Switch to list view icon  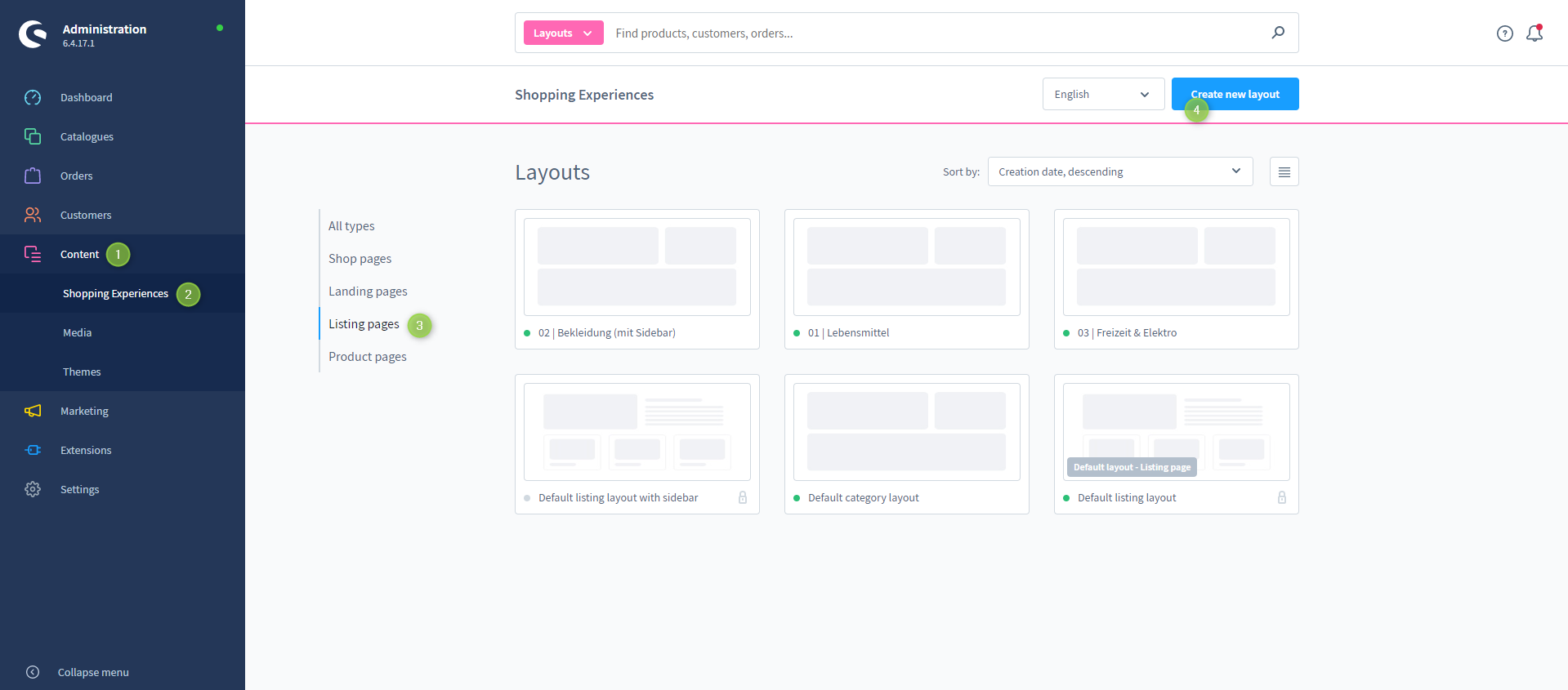click(1284, 171)
